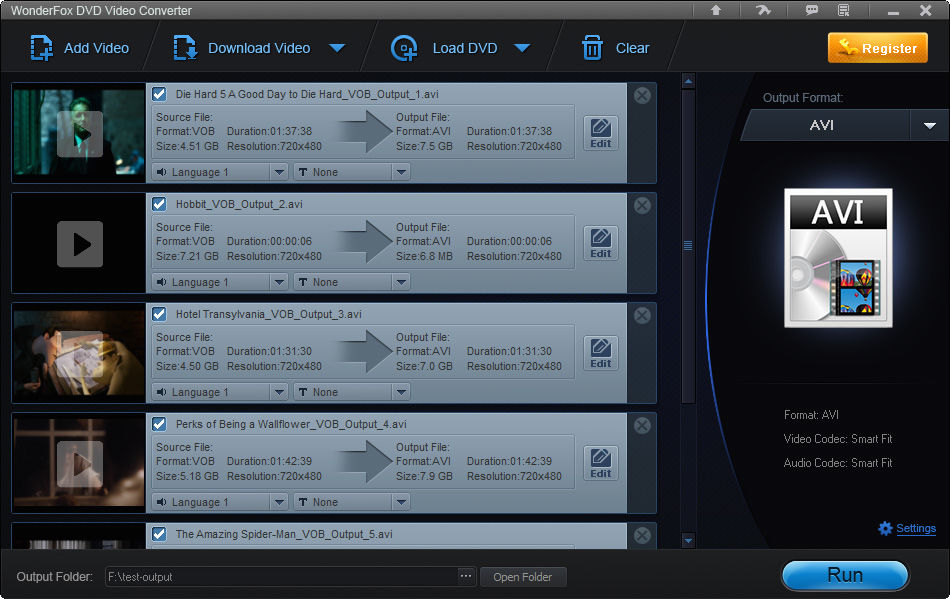This screenshot has width=950, height=599.
Task: Edit Perks of Being a Wallflower video
Action: pyautogui.click(x=600, y=463)
